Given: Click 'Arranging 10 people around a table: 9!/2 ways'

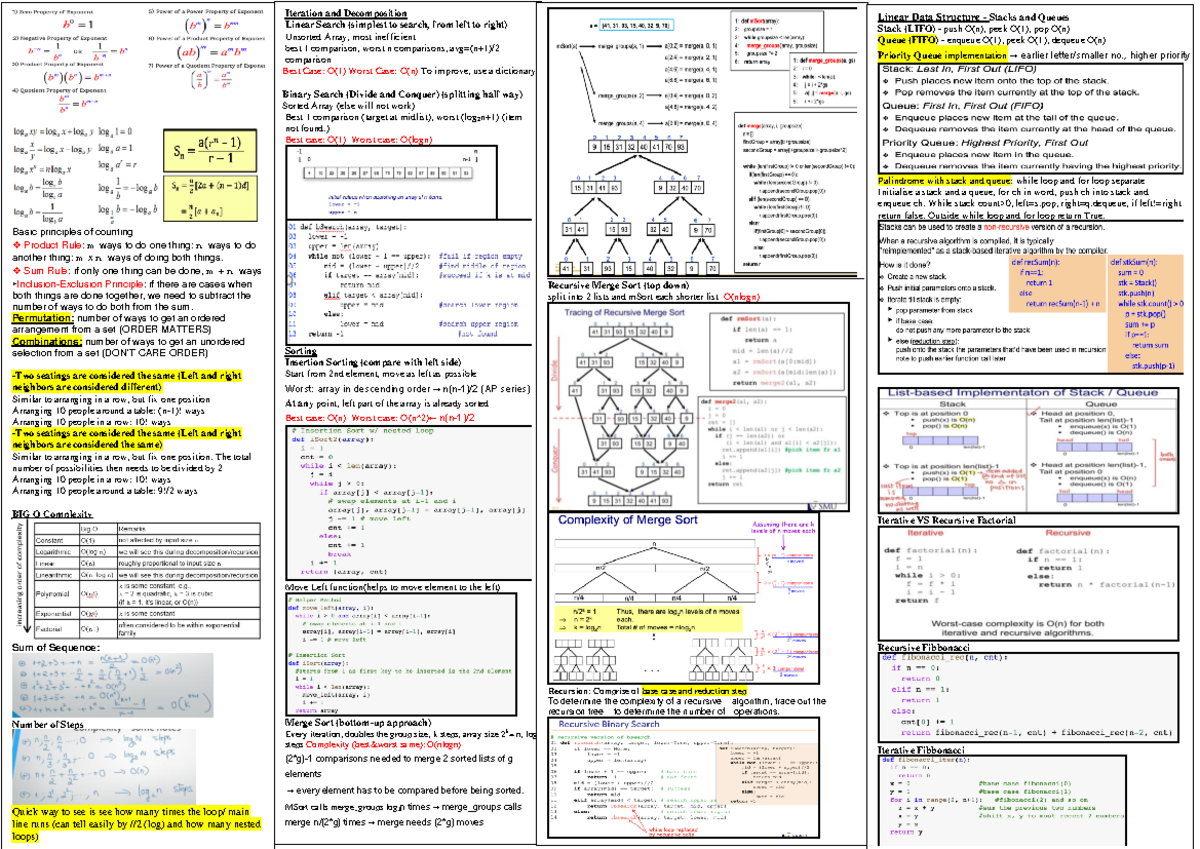Looking at the screenshot, I should pos(104,491).
